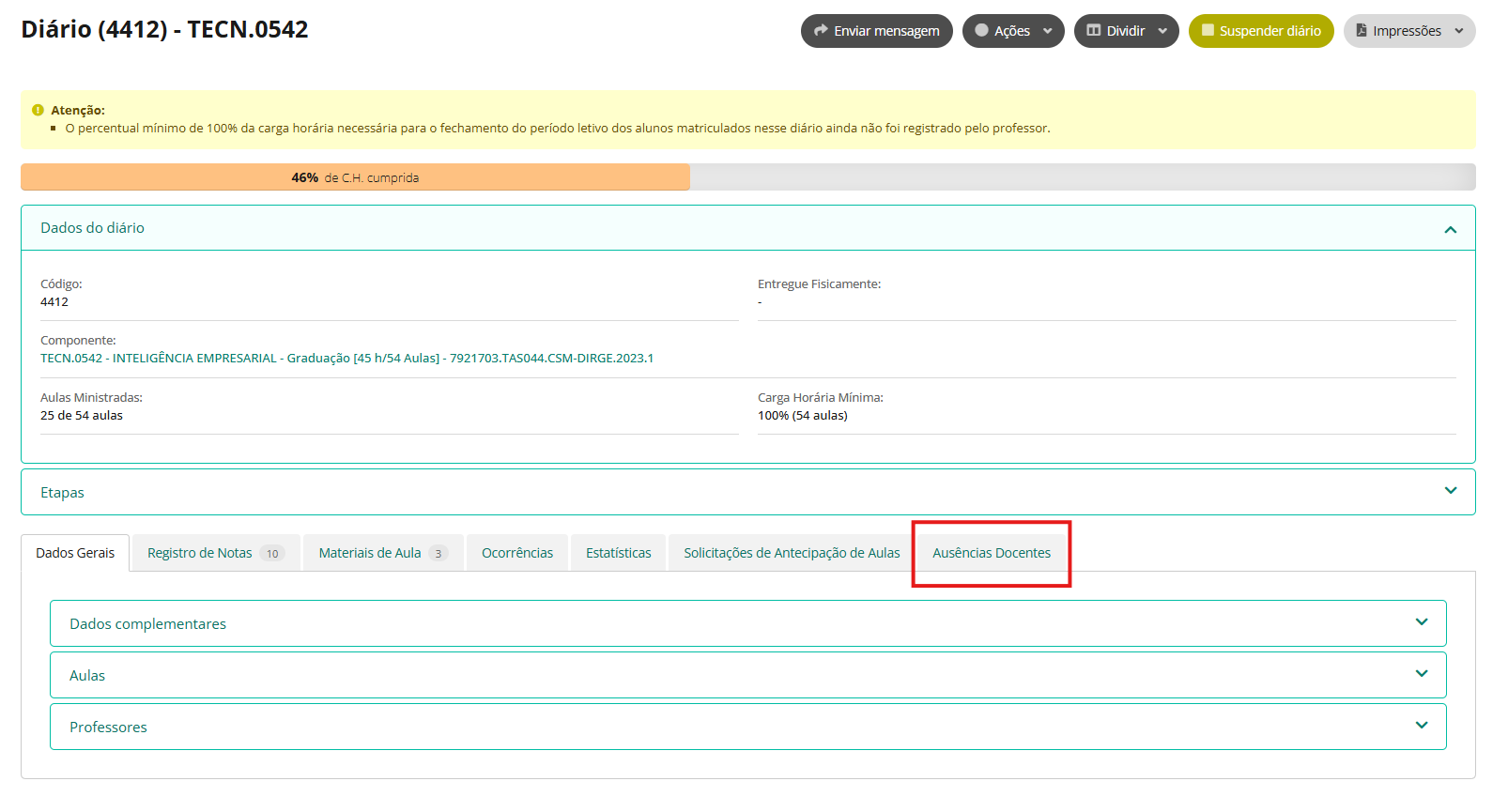Select the Estatísticas tab
1508x812 pixels.
coord(618,553)
